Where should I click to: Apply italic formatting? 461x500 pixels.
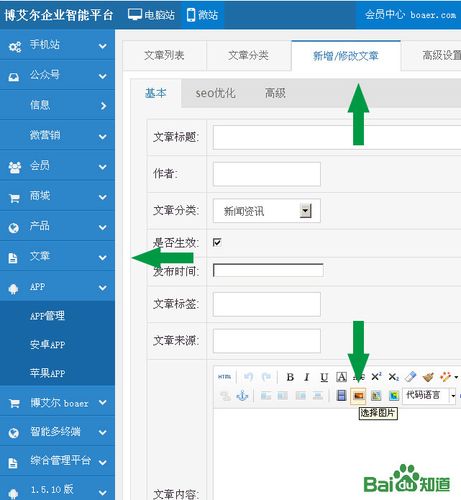point(307,377)
